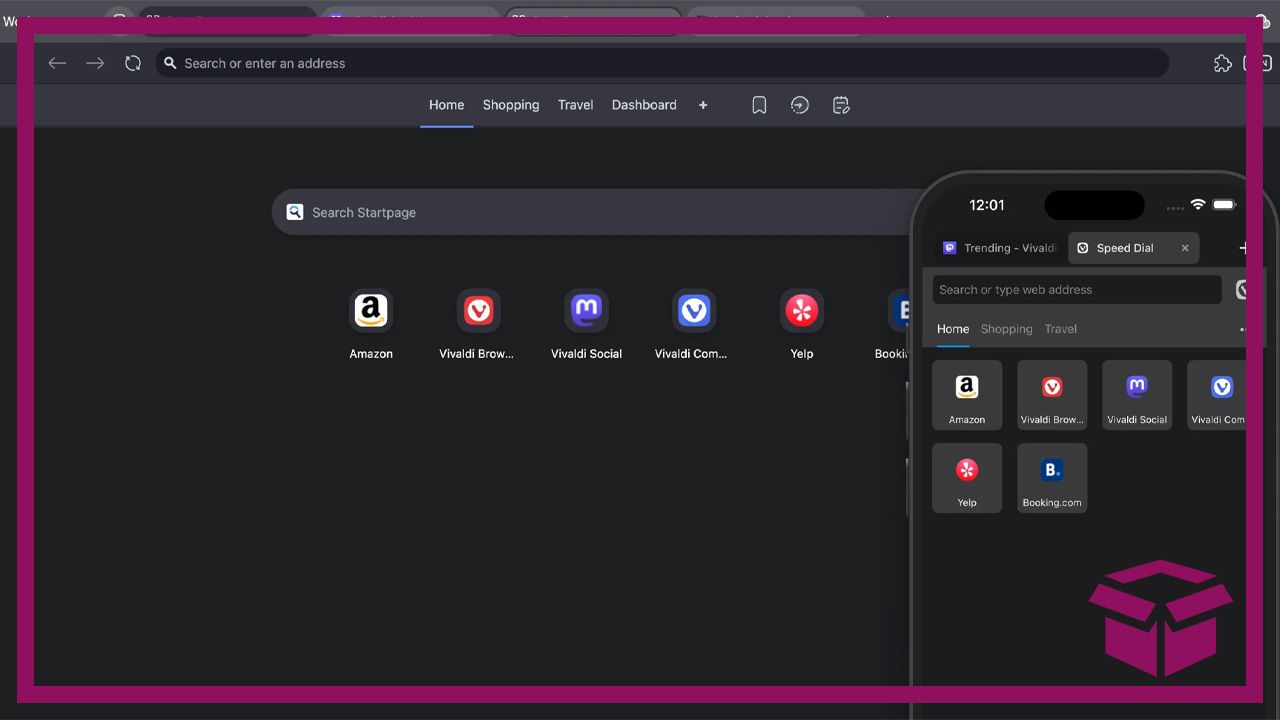Click the desktop address bar field
The image size is (1280, 720).
662,63
